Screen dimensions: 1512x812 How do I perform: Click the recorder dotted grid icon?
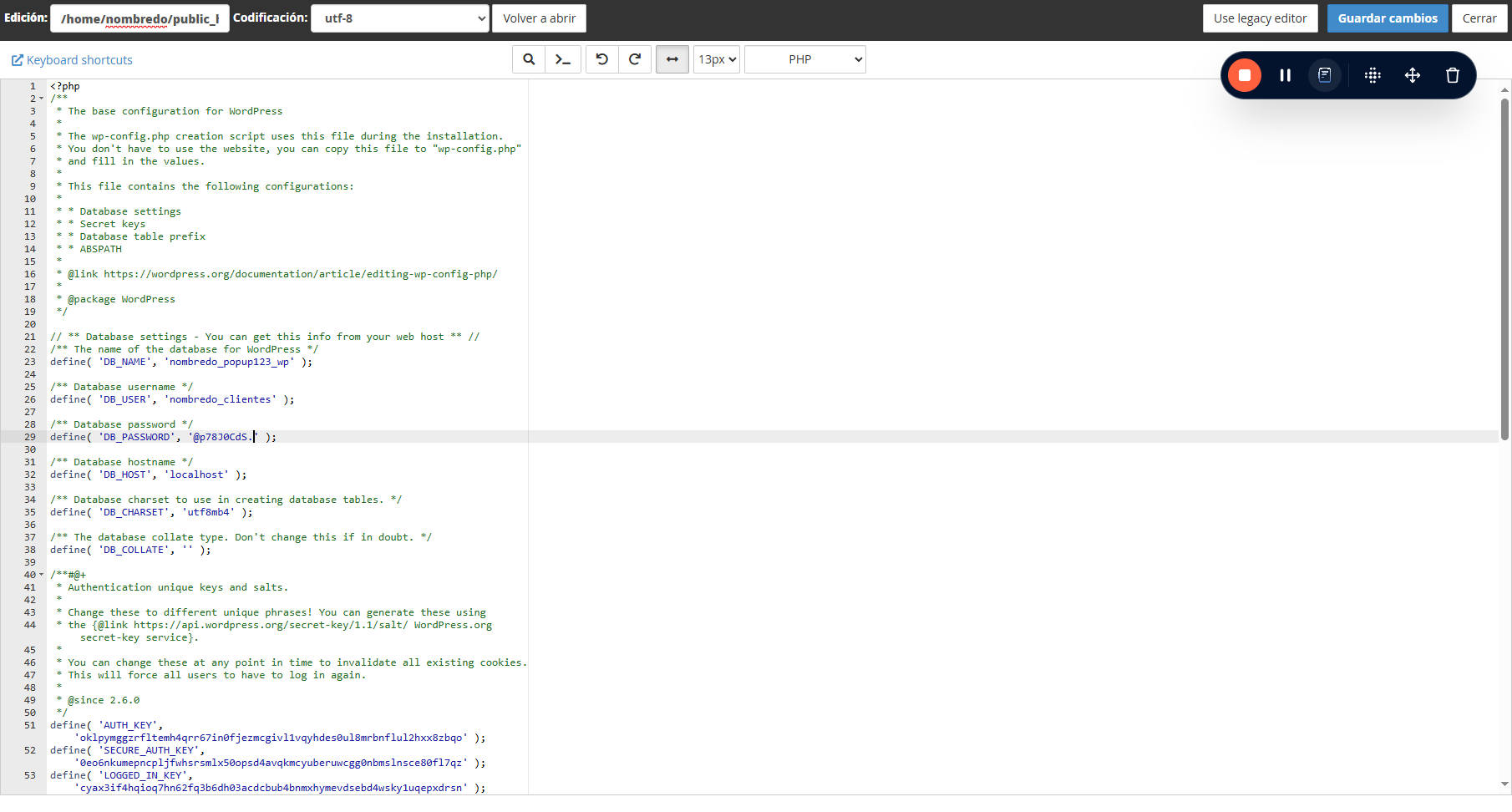click(1372, 75)
